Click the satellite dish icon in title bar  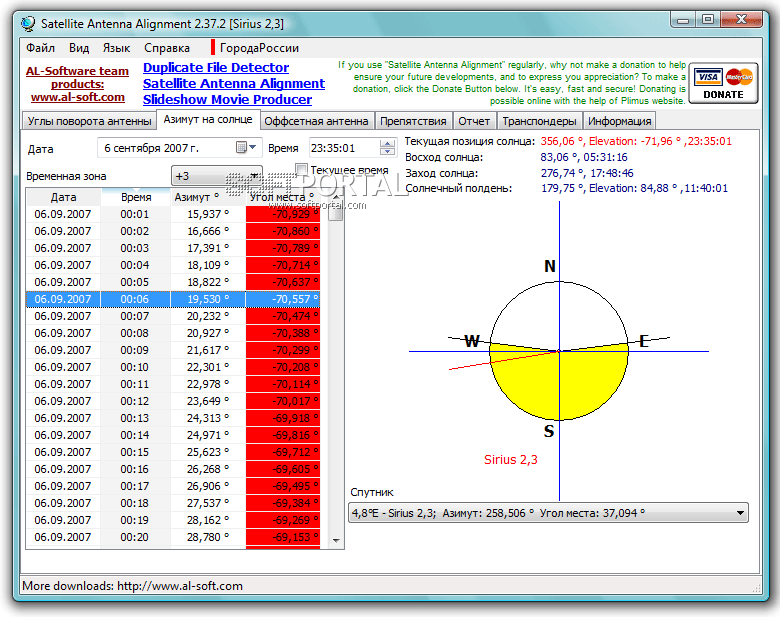(27, 20)
